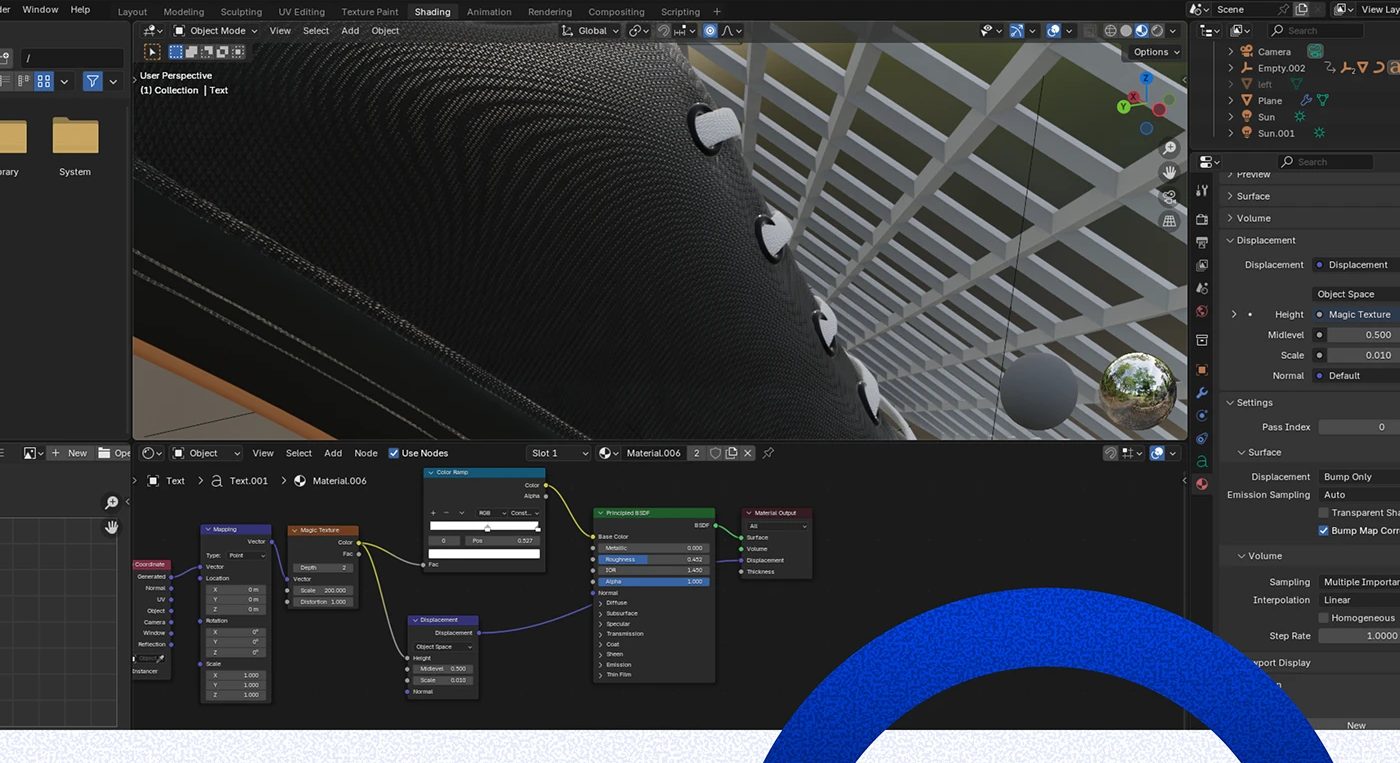This screenshot has height=763, width=1400.
Task: Click the Color Ramp gradient bar
Action: tap(484, 525)
